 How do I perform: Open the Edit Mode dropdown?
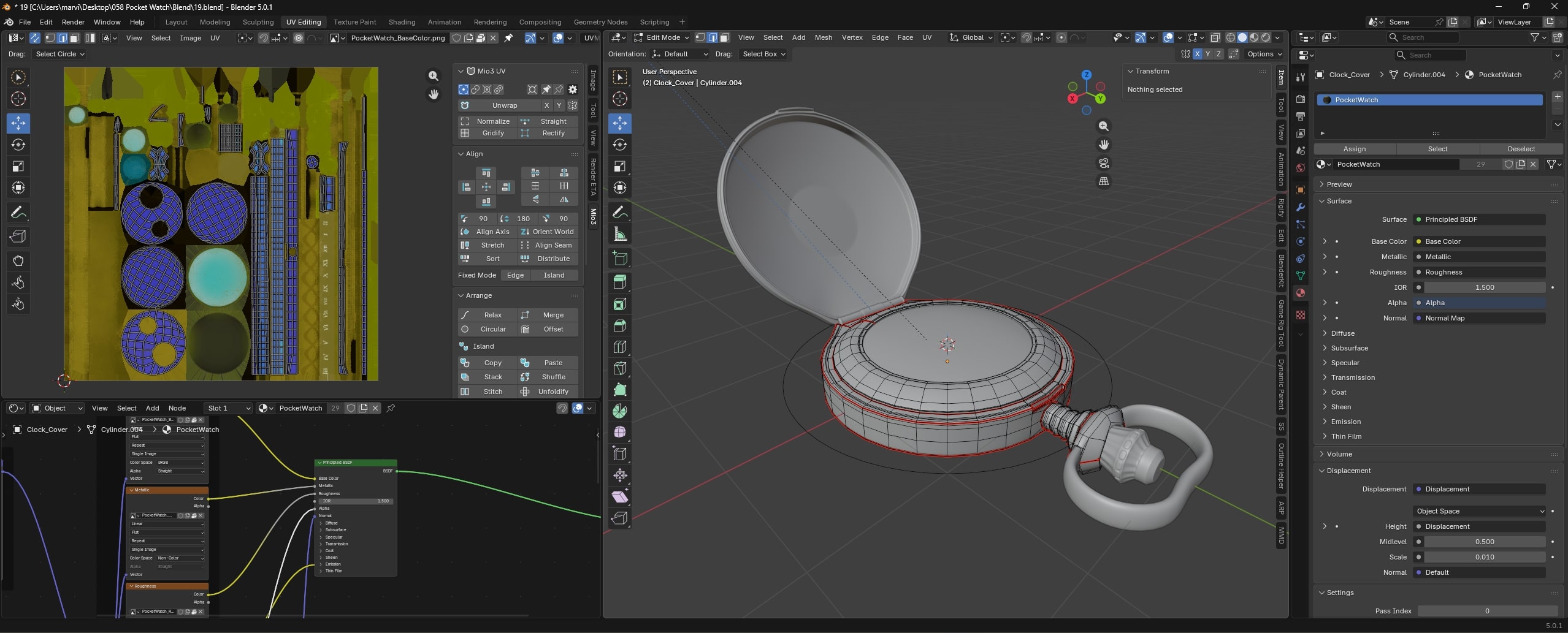(x=662, y=37)
